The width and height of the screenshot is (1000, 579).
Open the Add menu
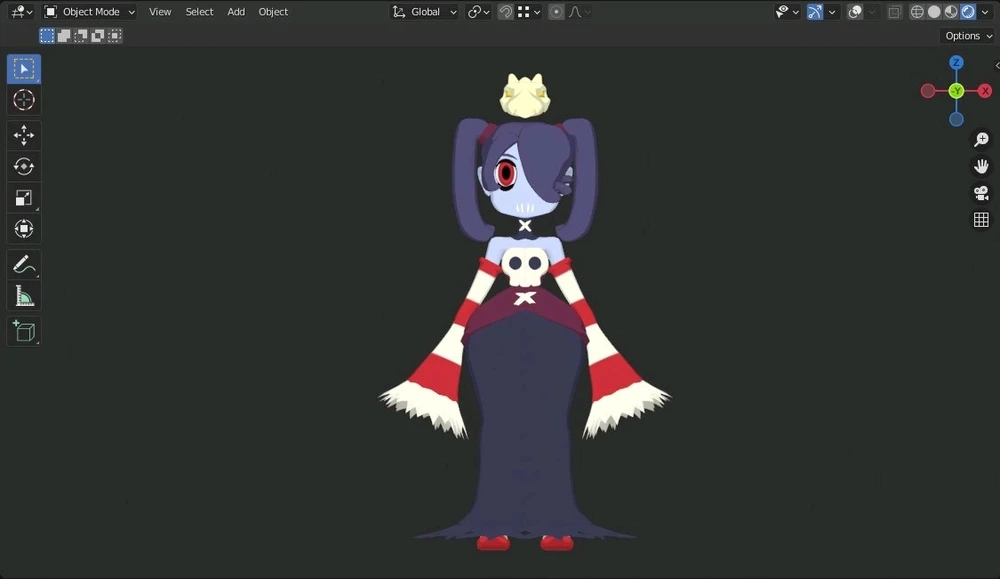tap(236, 12)
